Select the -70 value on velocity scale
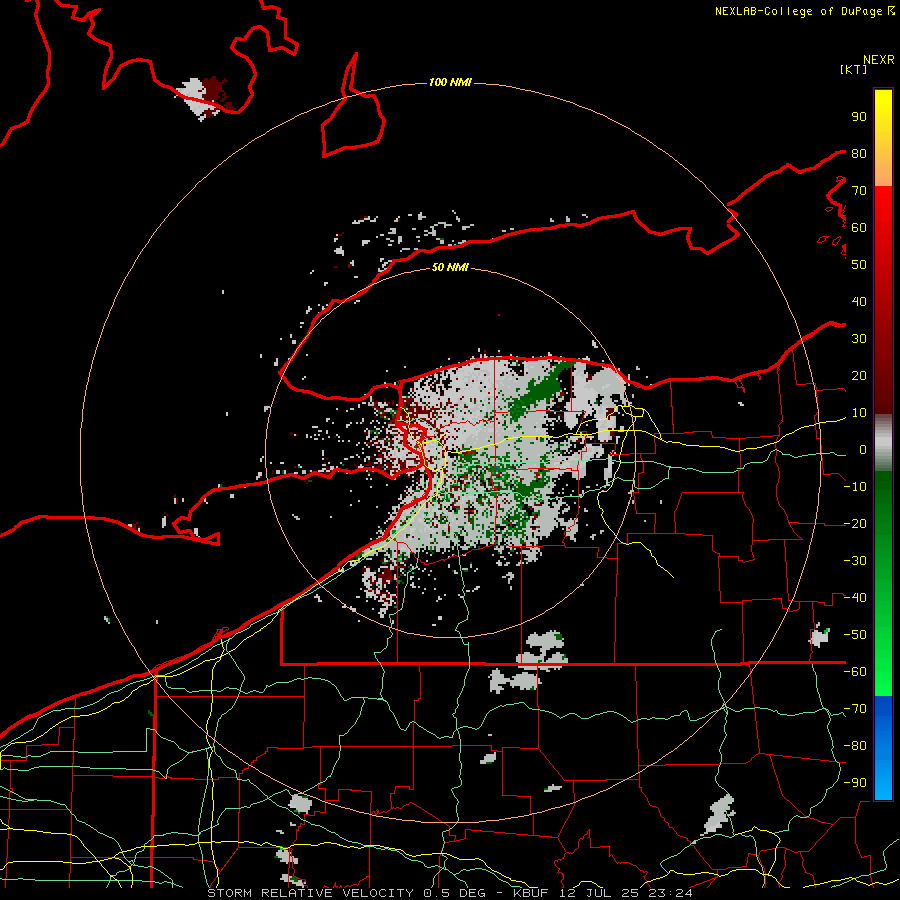Viewport: 900px width, 900px height. [855, 709]
